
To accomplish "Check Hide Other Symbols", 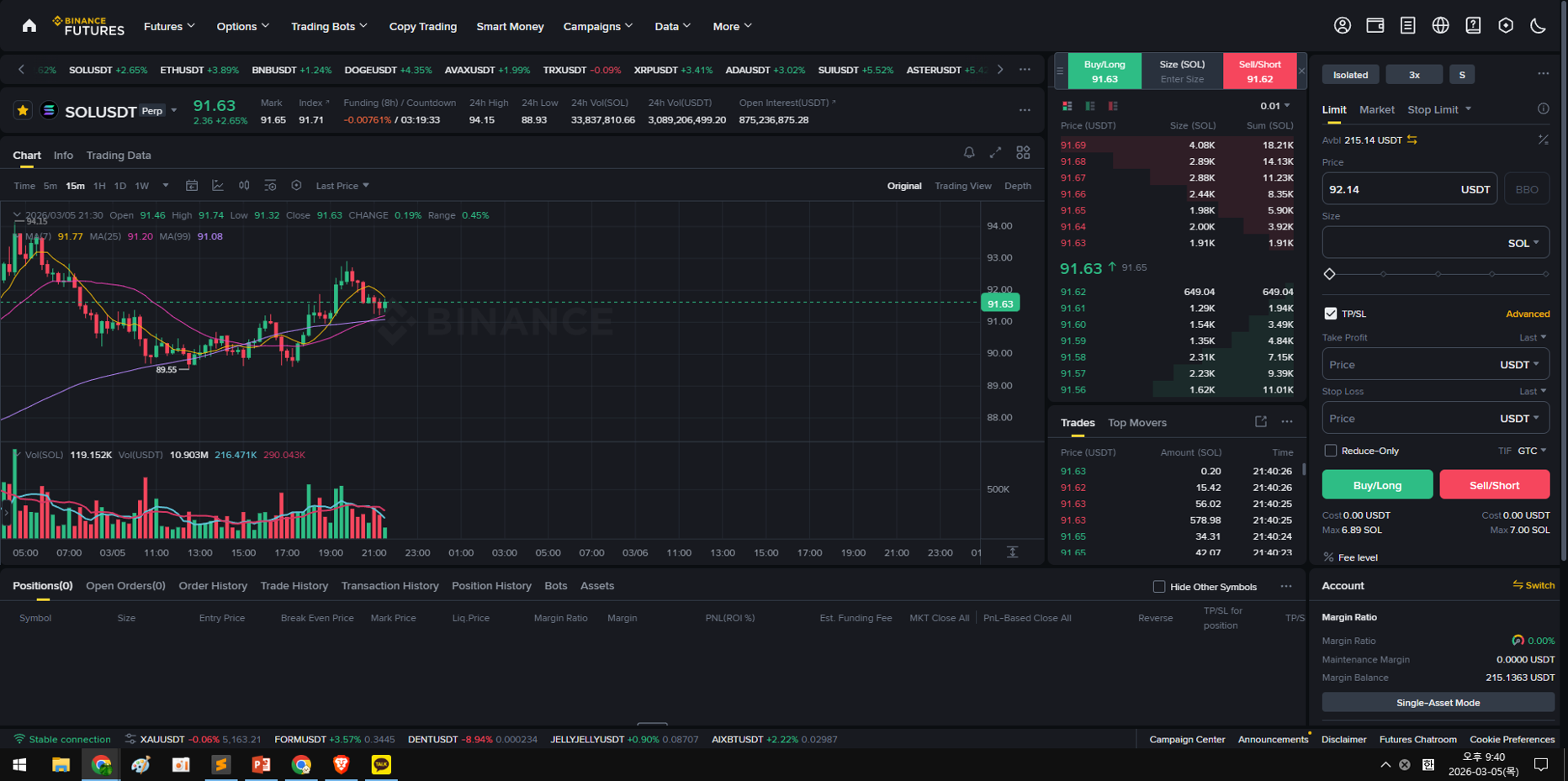I will click(x=1159, y=587).
